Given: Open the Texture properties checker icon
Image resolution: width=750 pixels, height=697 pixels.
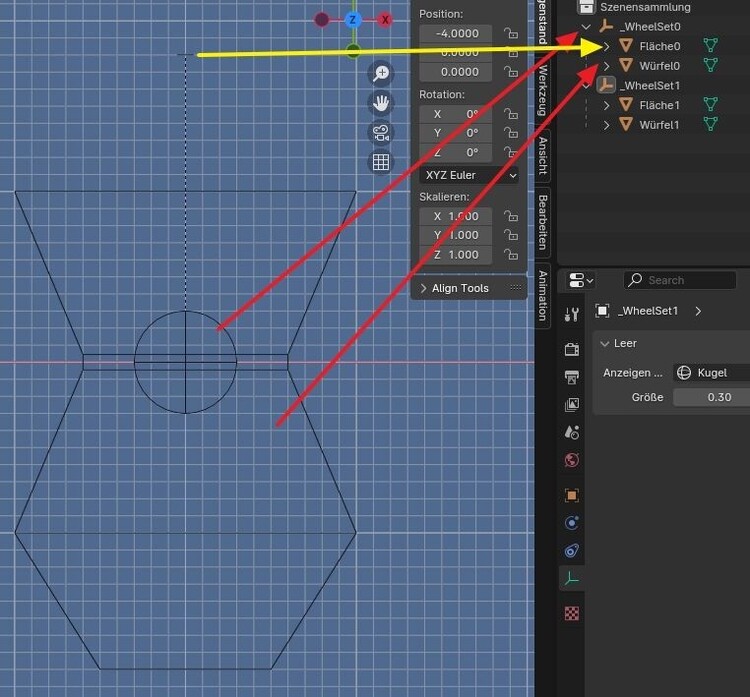Looking at the screenshot, I should 572,613.
